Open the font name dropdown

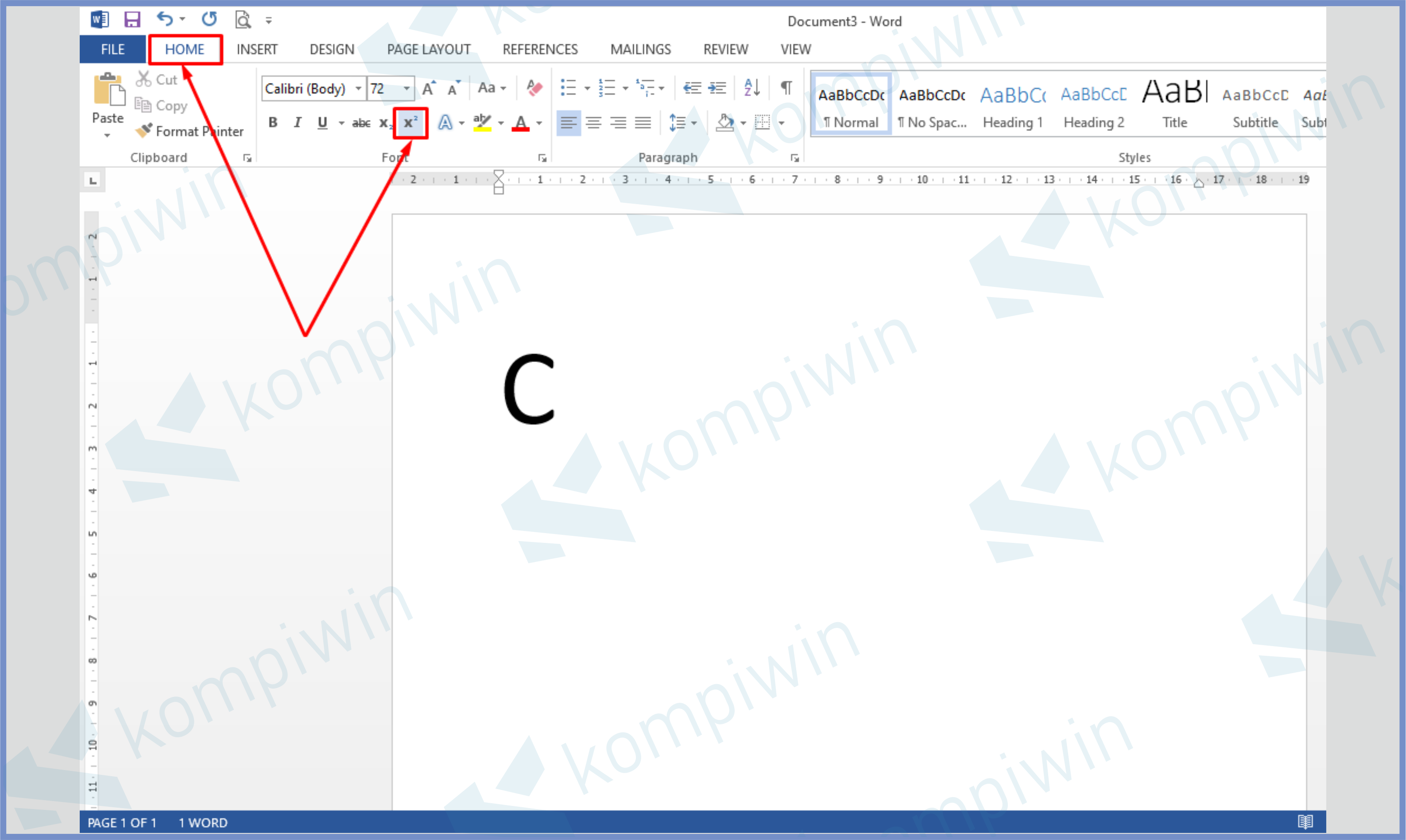[x=358, y=88]
